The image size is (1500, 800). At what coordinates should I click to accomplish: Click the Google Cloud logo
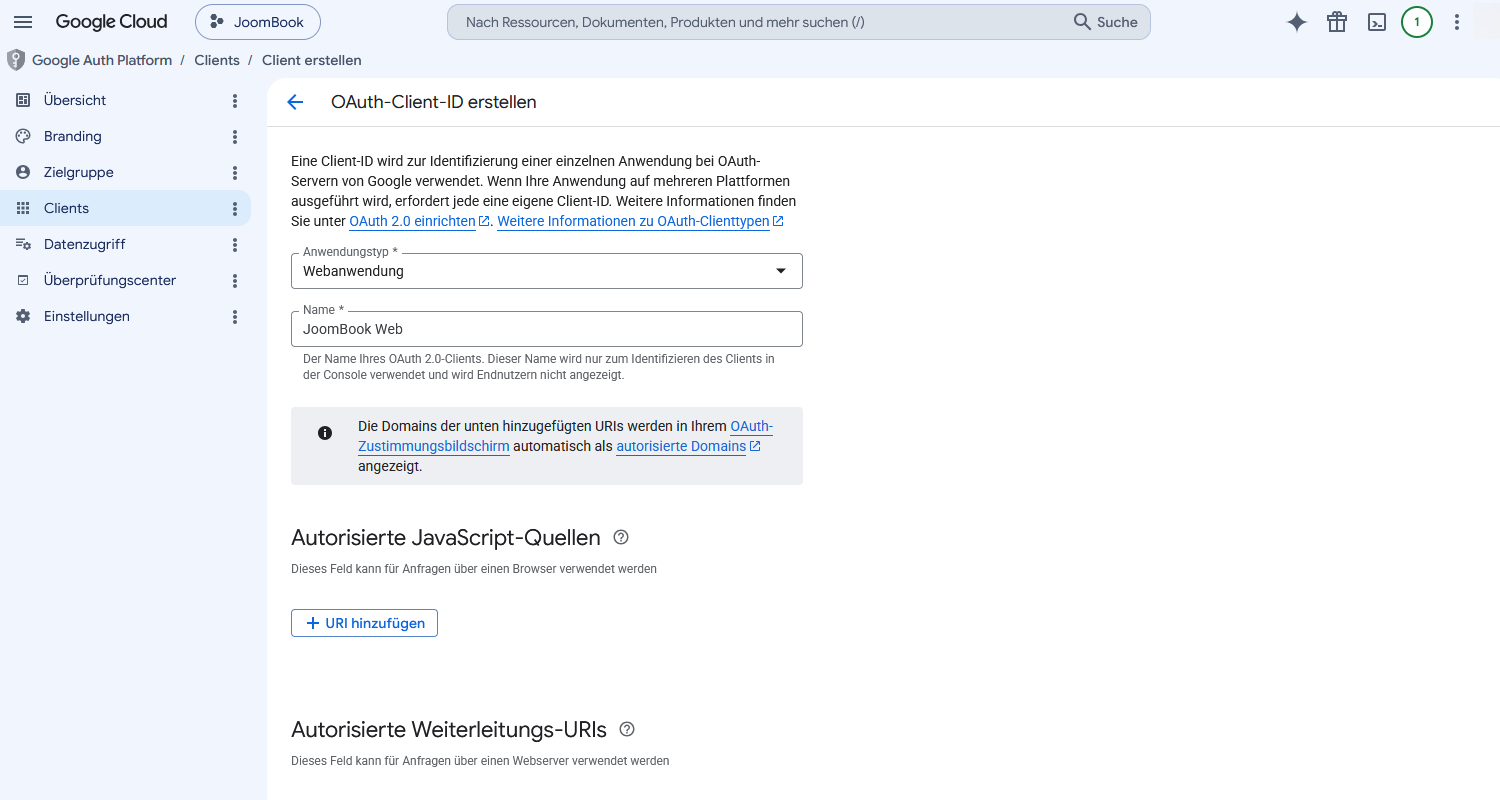pos(111,22)
